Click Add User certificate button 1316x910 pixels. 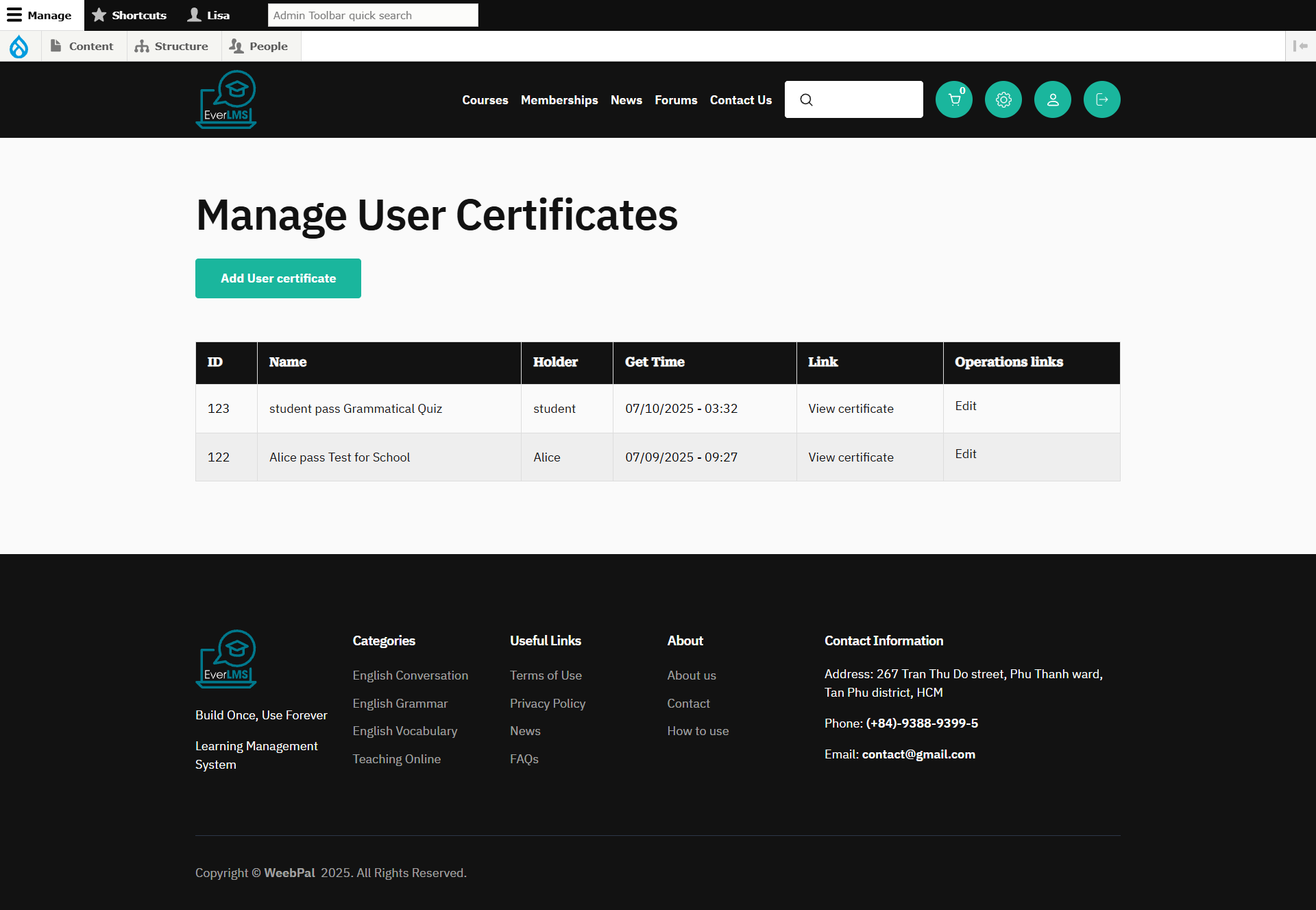(x=278, y=278)
